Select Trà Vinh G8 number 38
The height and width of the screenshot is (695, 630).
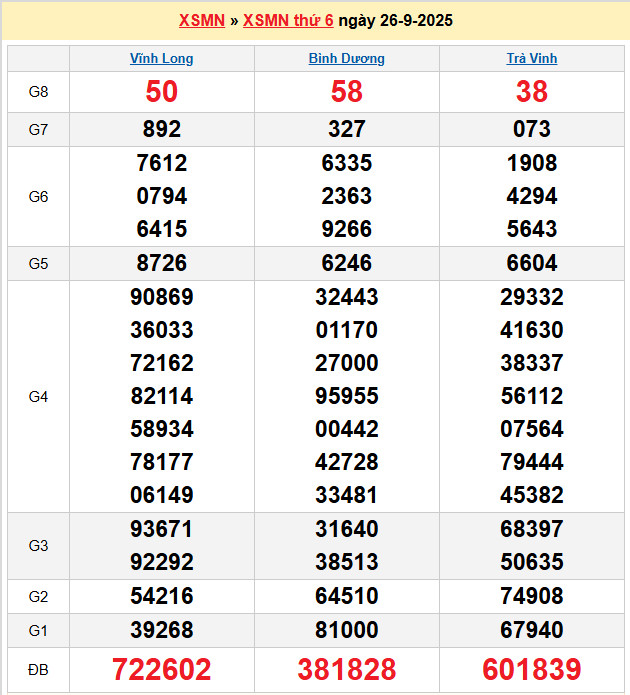pyautogui.click(x=532, y=92)
